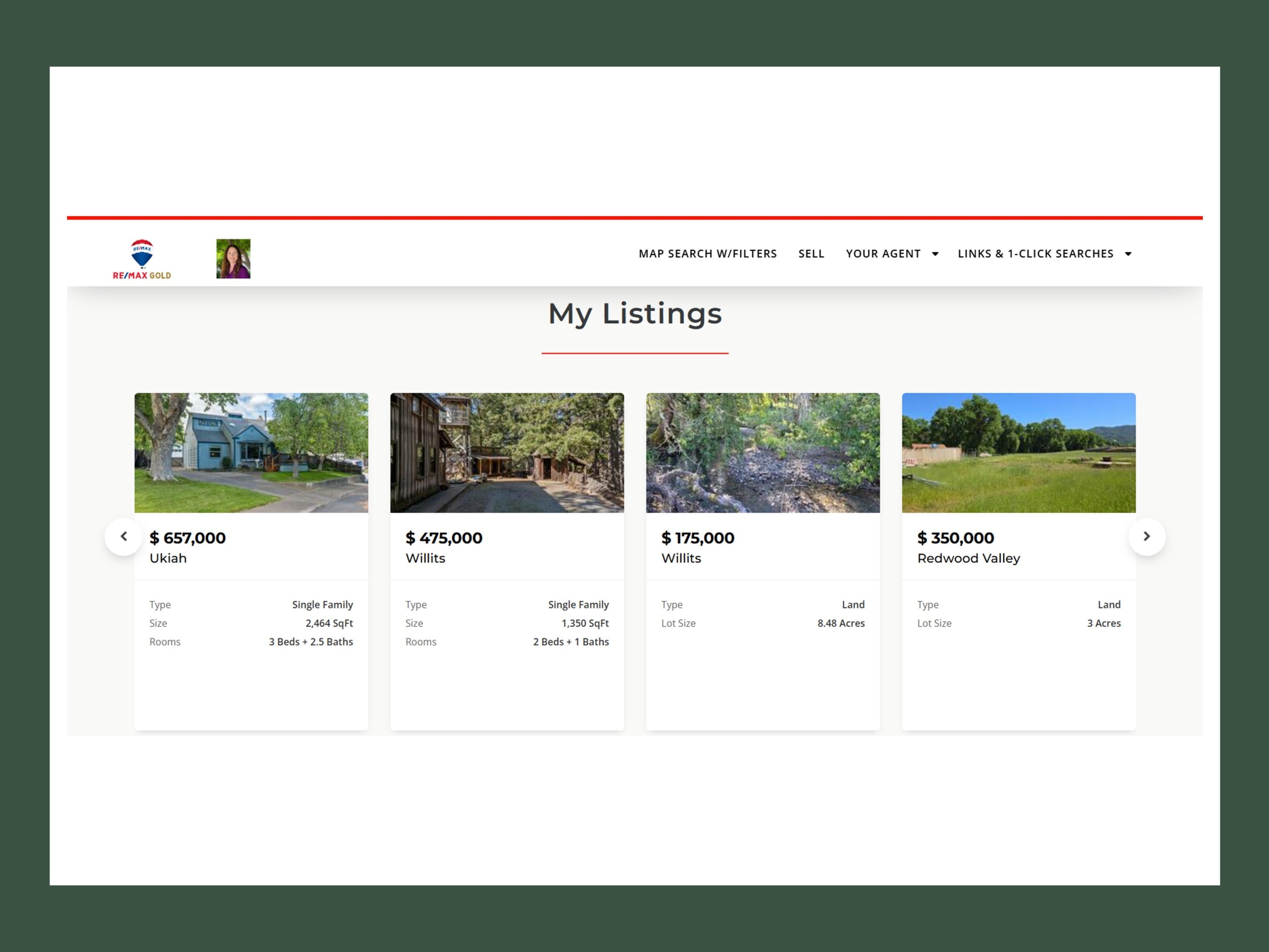Click the 2,464 SqFt size value
The width and height of the screenshot is (1269, 952).
click(329, 623)
